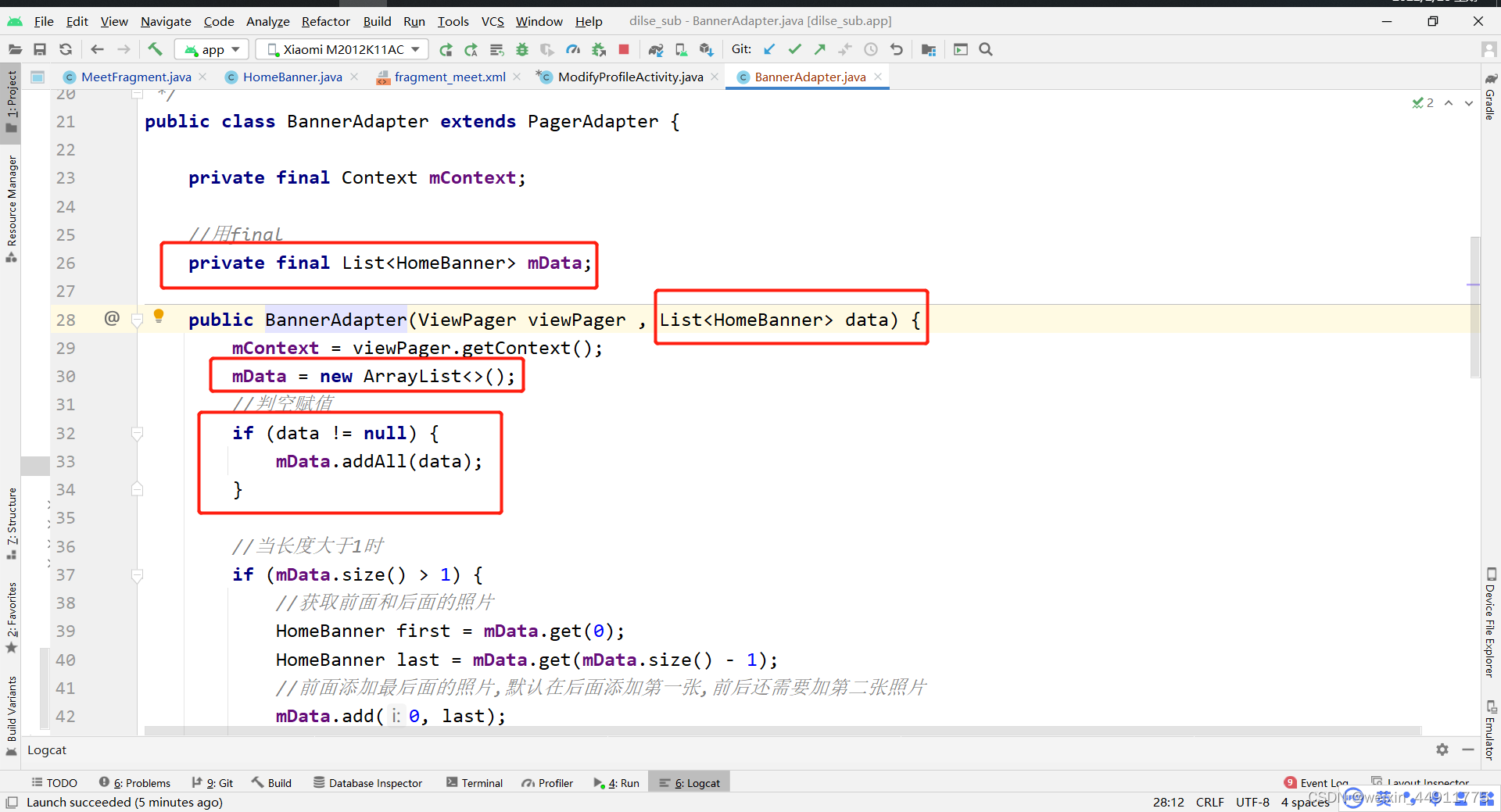
Task: Open the Refactor menu
Action: click(325, 21)
